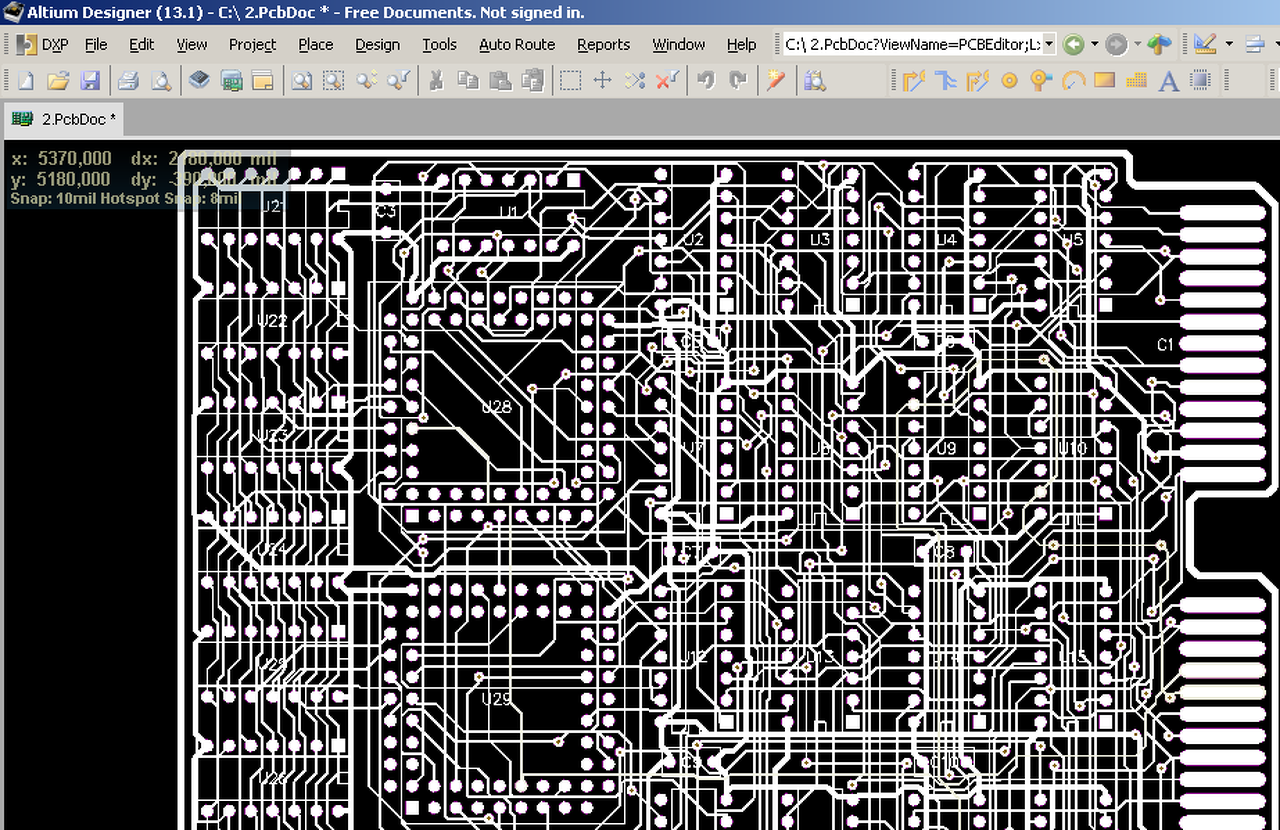Open the Place menu

click(316, 45)
